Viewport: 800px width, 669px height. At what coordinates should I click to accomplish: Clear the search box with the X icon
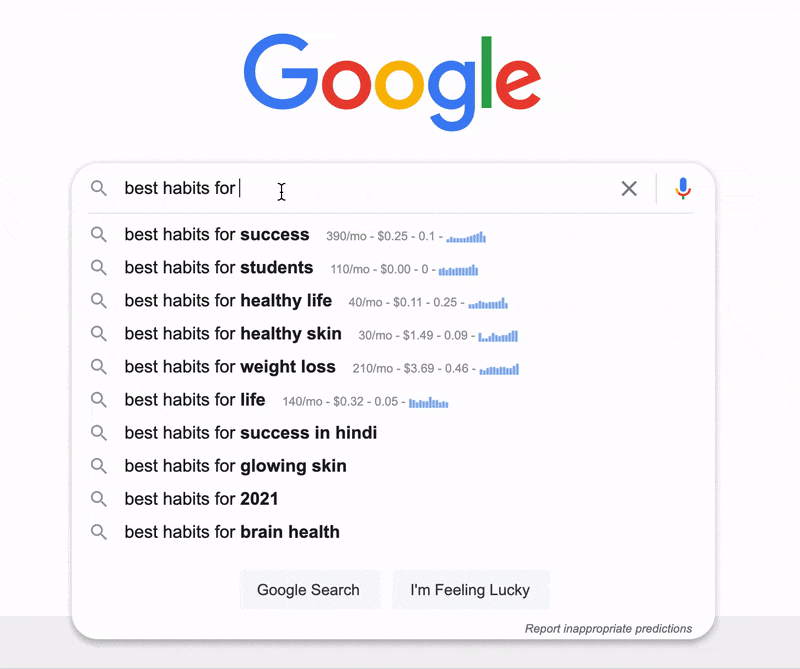(629, 188)
